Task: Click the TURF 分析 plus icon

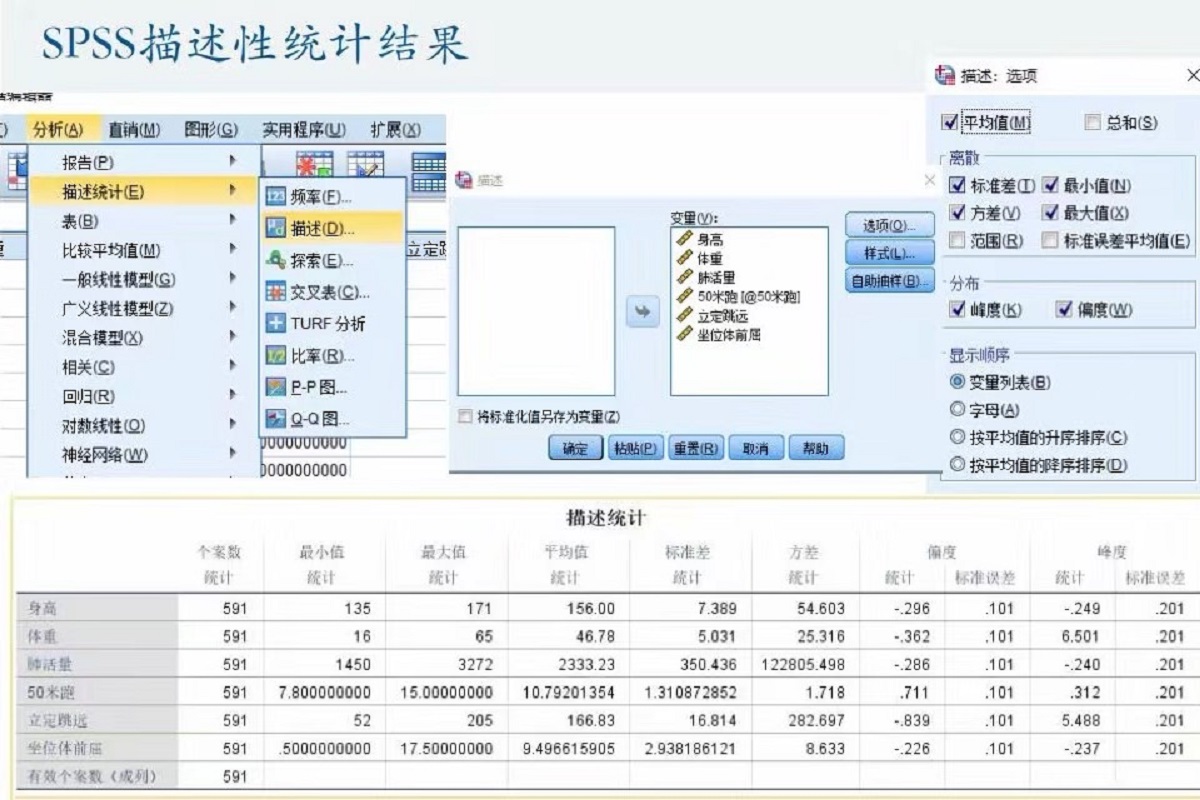Action: (x=276, y=323)
